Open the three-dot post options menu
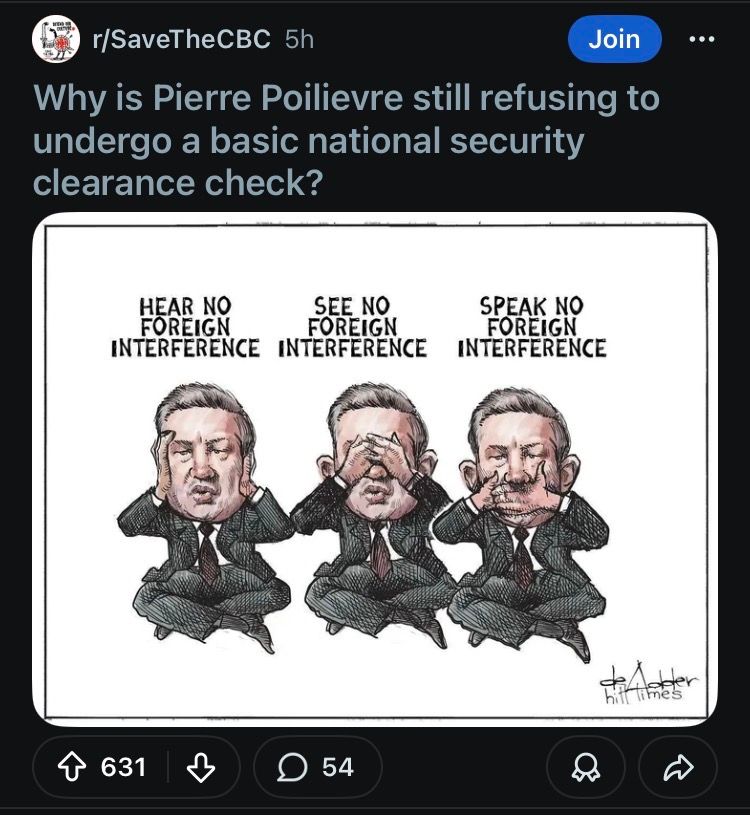The width and height of the screenshot is (750, 815). [x=703, y=39]
